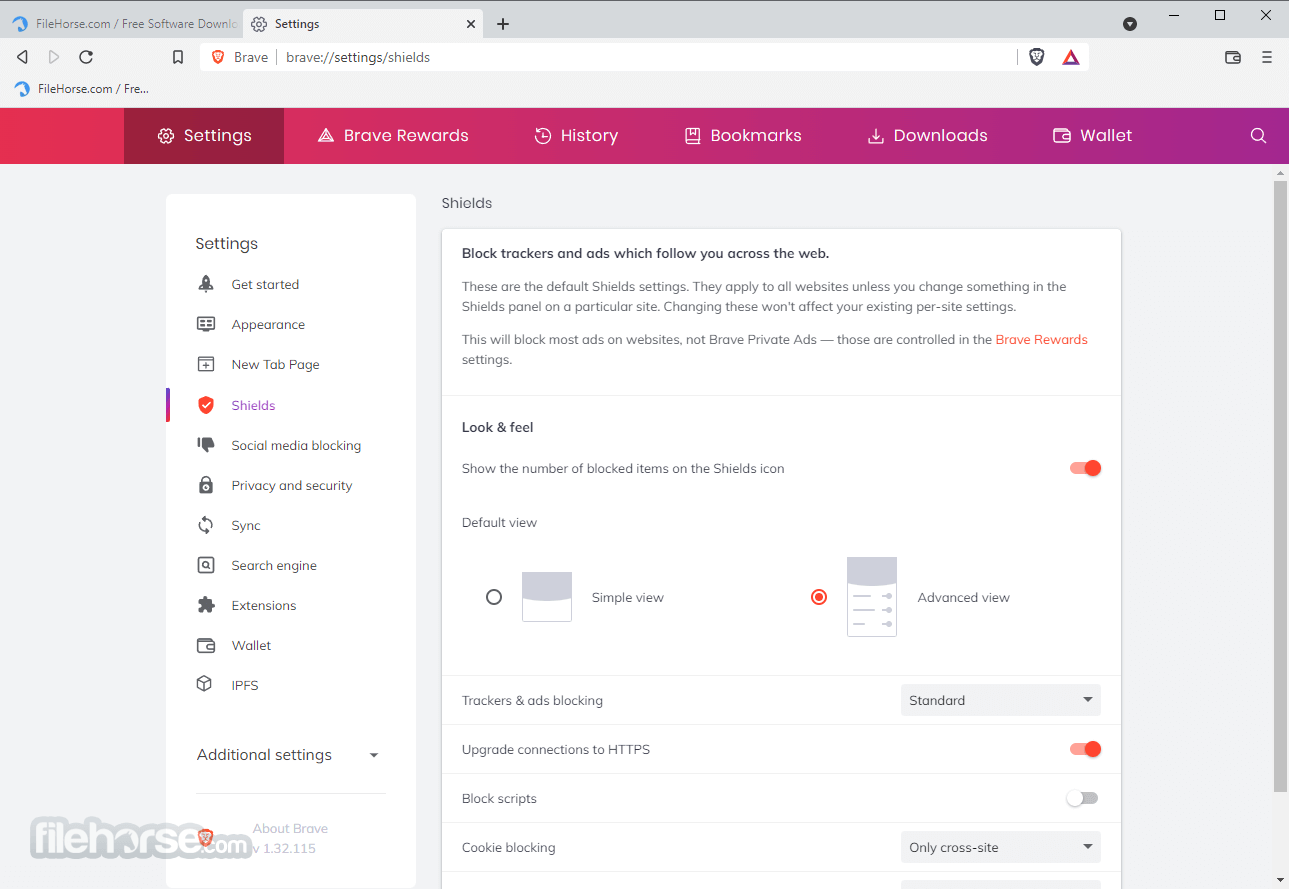Click the New Tab Page sidebar icon
Viewport: 1289px width, 889px height.
click(206, 364)
